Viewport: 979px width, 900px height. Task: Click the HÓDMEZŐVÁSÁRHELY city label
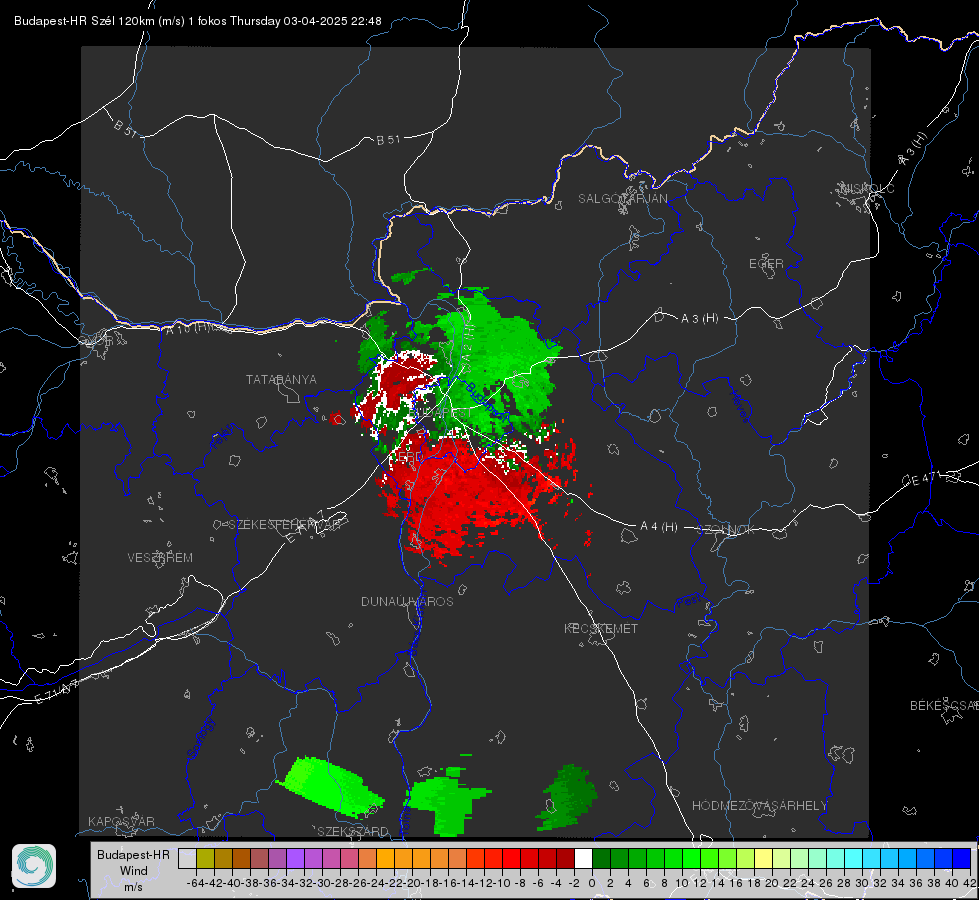(759, 806)
